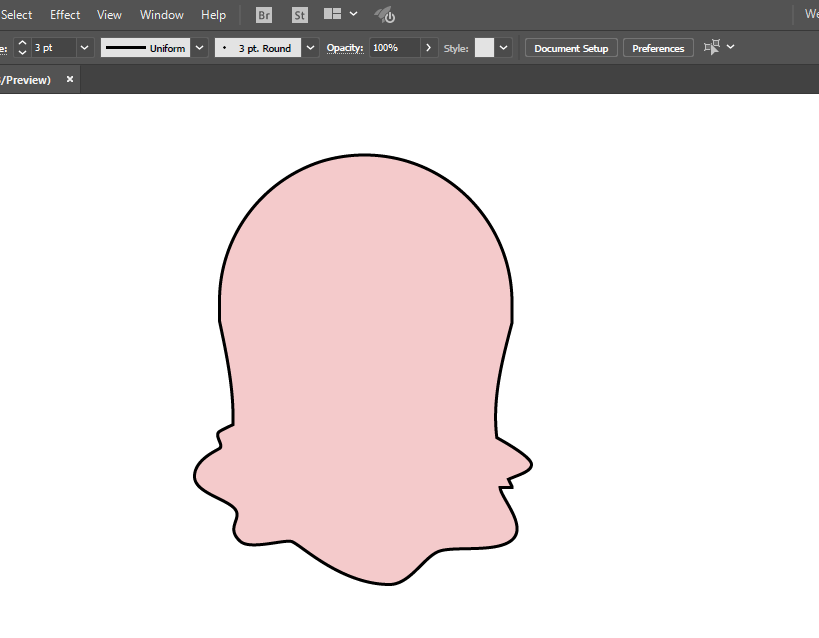Open arrange documents dropdown arrow

coord(354,14)
